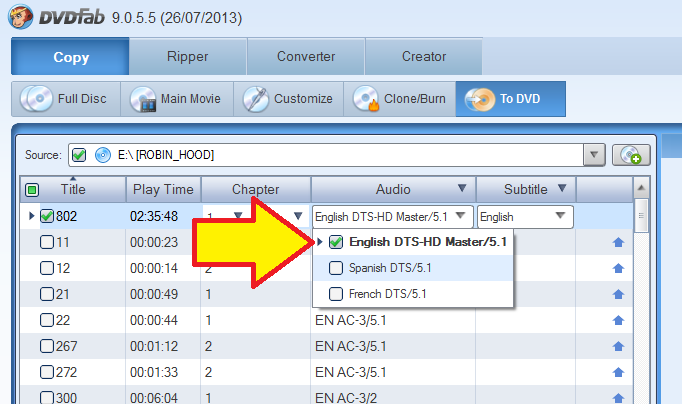The image size is (682, 404).
Task: Click play time 02:35:48
Action: 154,216
